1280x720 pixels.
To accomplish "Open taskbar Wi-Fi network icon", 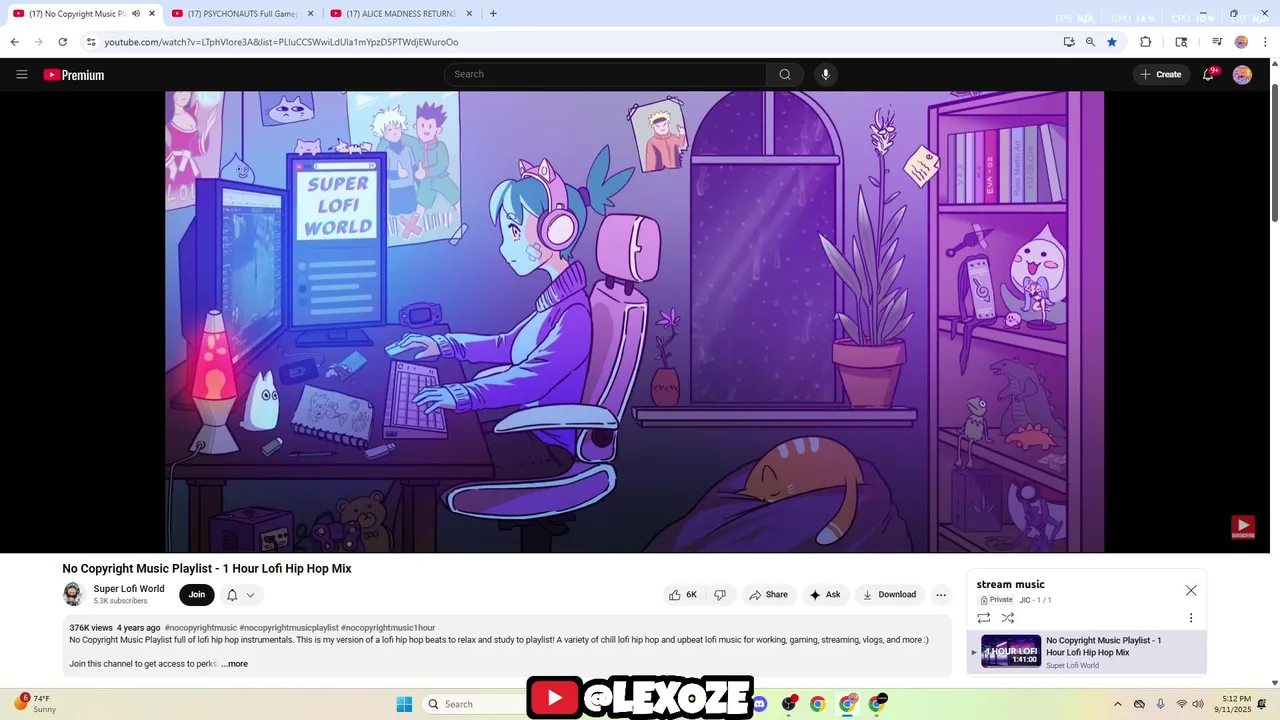I will (x=1181, y=704).
